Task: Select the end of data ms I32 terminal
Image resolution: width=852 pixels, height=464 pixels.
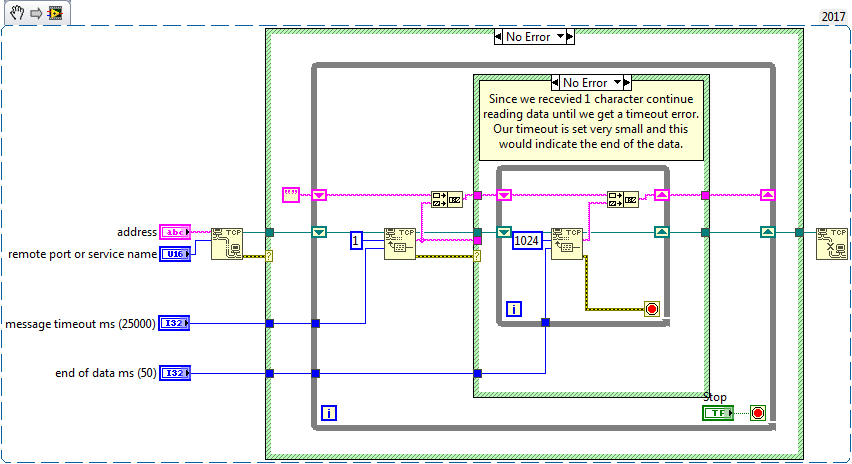Action: [175, 373]
